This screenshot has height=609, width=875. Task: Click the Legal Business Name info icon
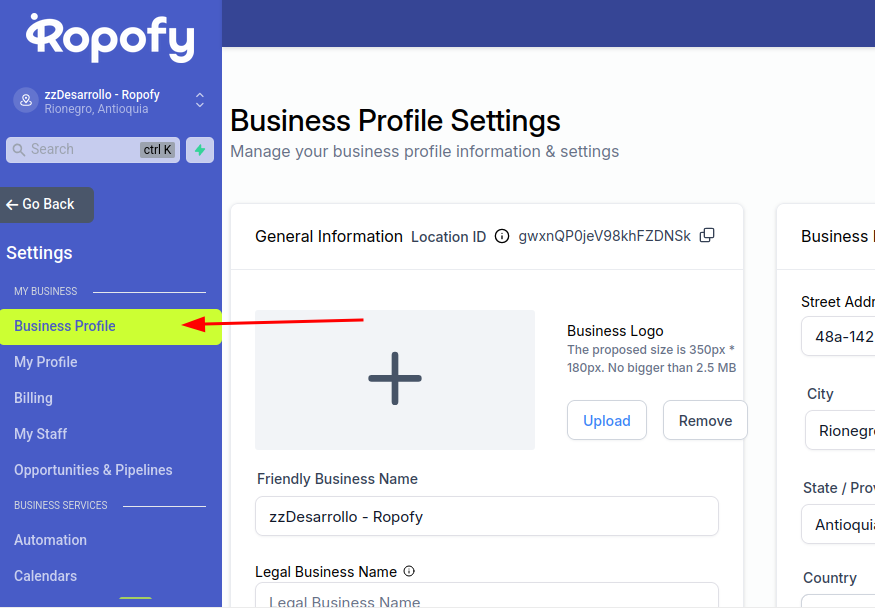point(409,572)
